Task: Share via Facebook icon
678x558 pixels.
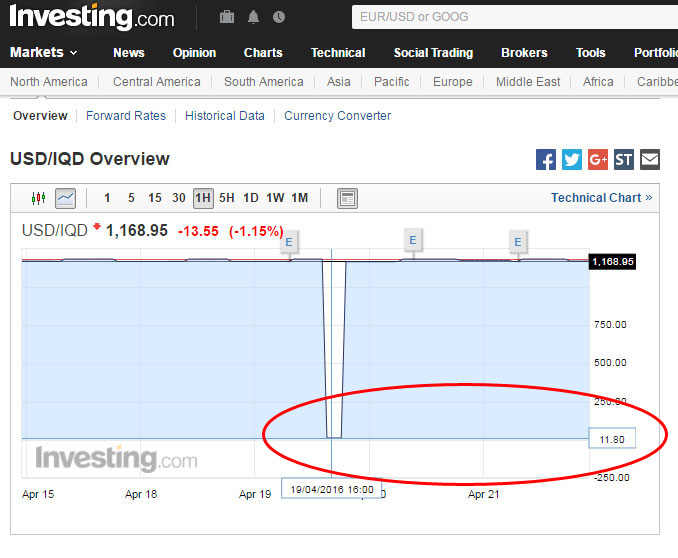Action: click(546, 160)
